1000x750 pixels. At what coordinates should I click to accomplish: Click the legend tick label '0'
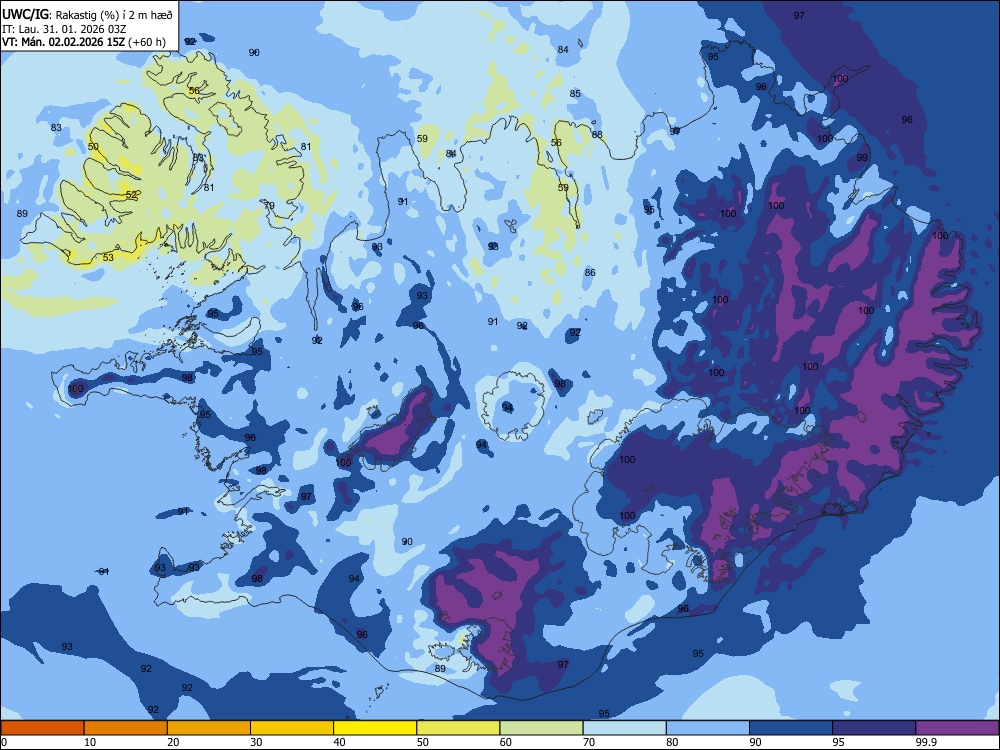[x=4, y=742]
